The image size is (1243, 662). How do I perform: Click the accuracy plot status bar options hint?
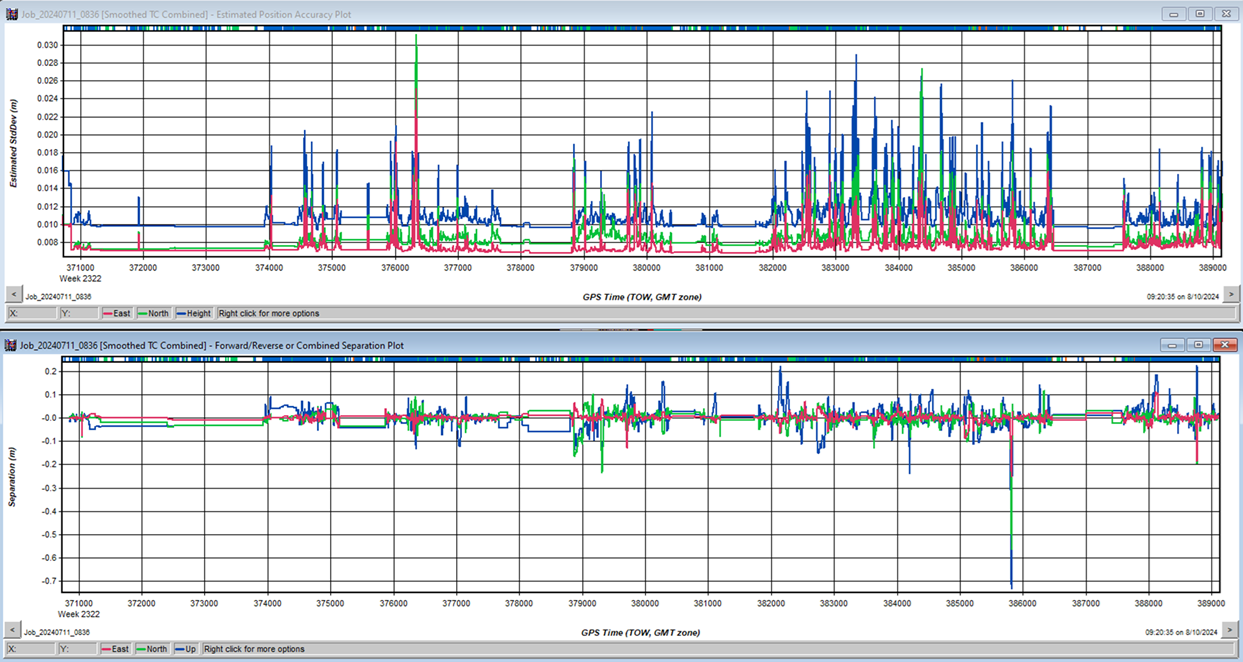[269, 313]
